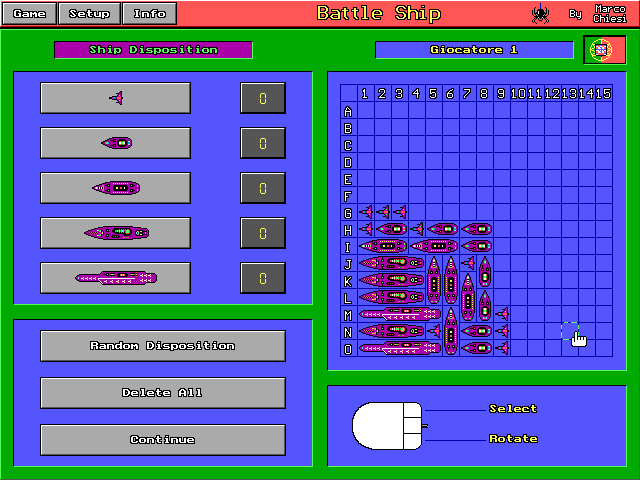The height and width of the screenshot is (480, 640).
Task: Click the jet plane at grid cell N9
Action: [502, 331]
